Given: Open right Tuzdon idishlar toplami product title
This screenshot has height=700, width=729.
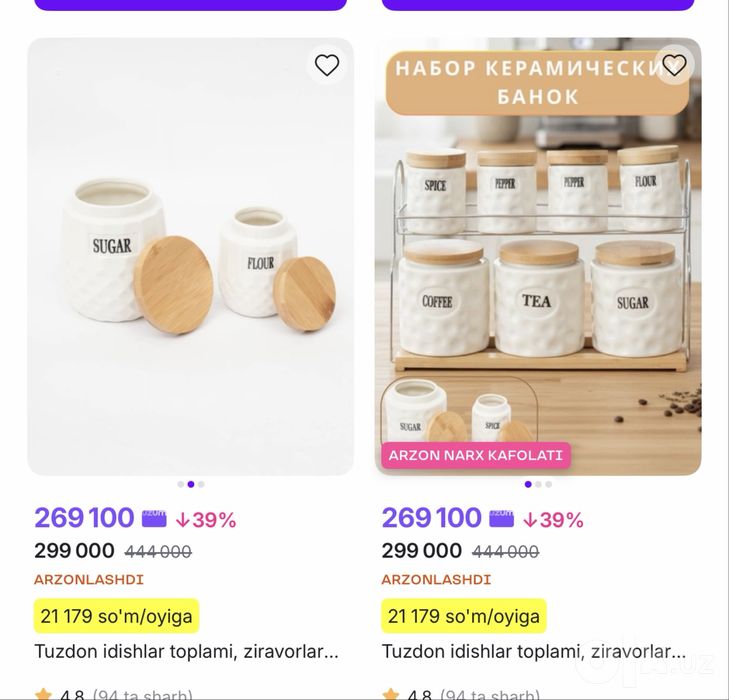Looking at the screenshot, I should pyautogui.click(x=534, y=652).
